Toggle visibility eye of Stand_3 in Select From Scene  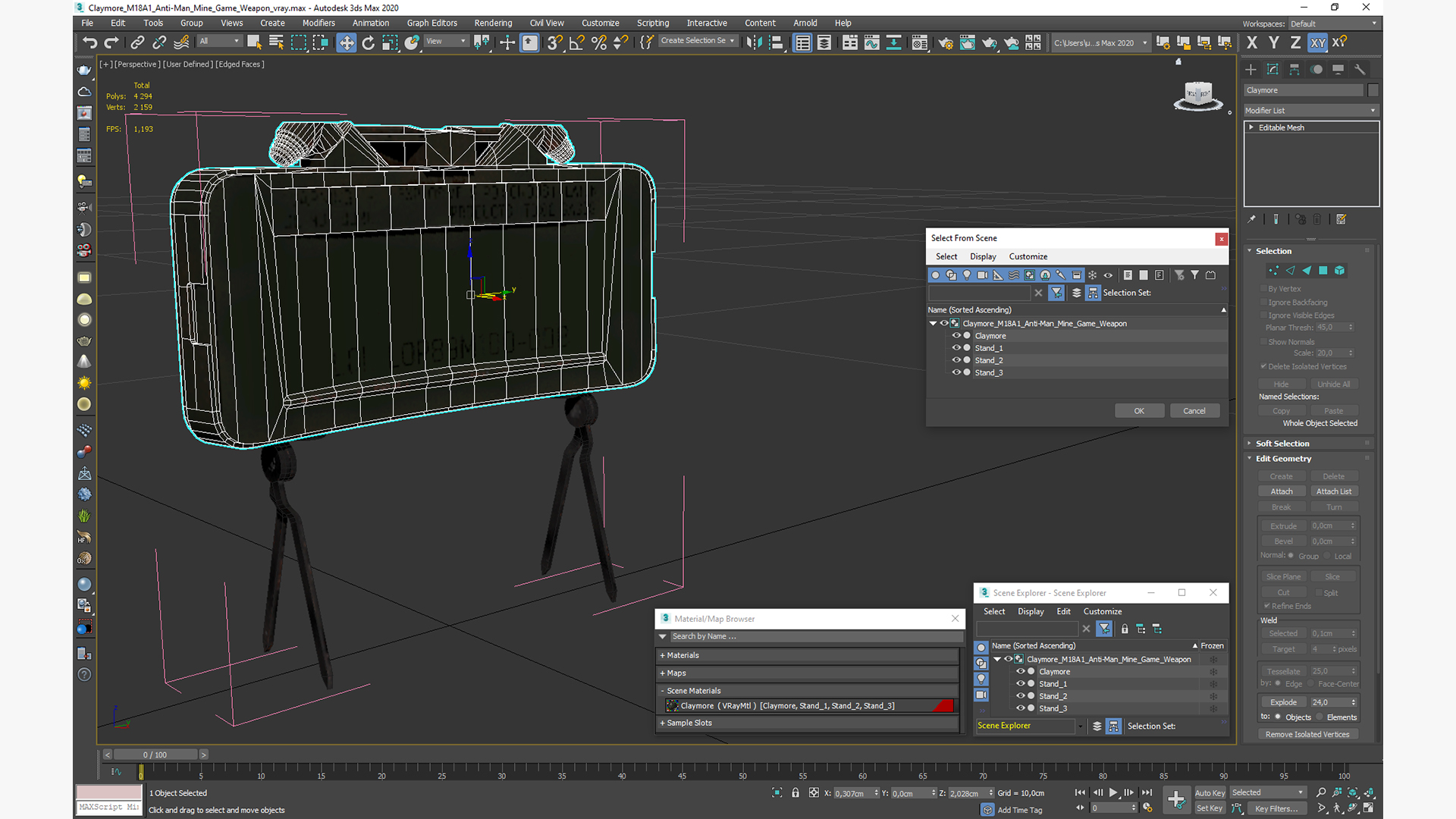click(956, 372)
